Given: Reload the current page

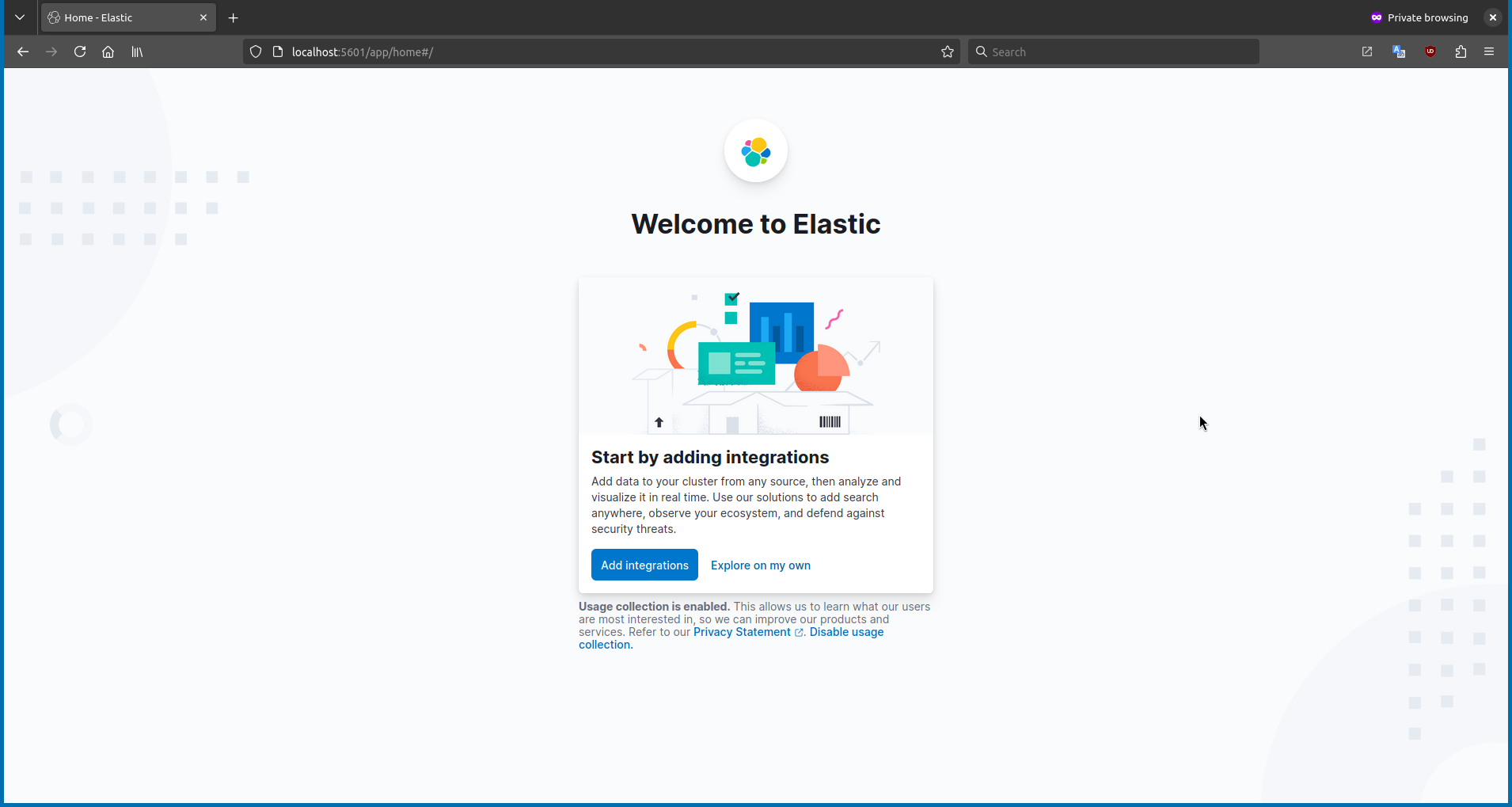Looking at the screenshot, I should click(80, 51).
